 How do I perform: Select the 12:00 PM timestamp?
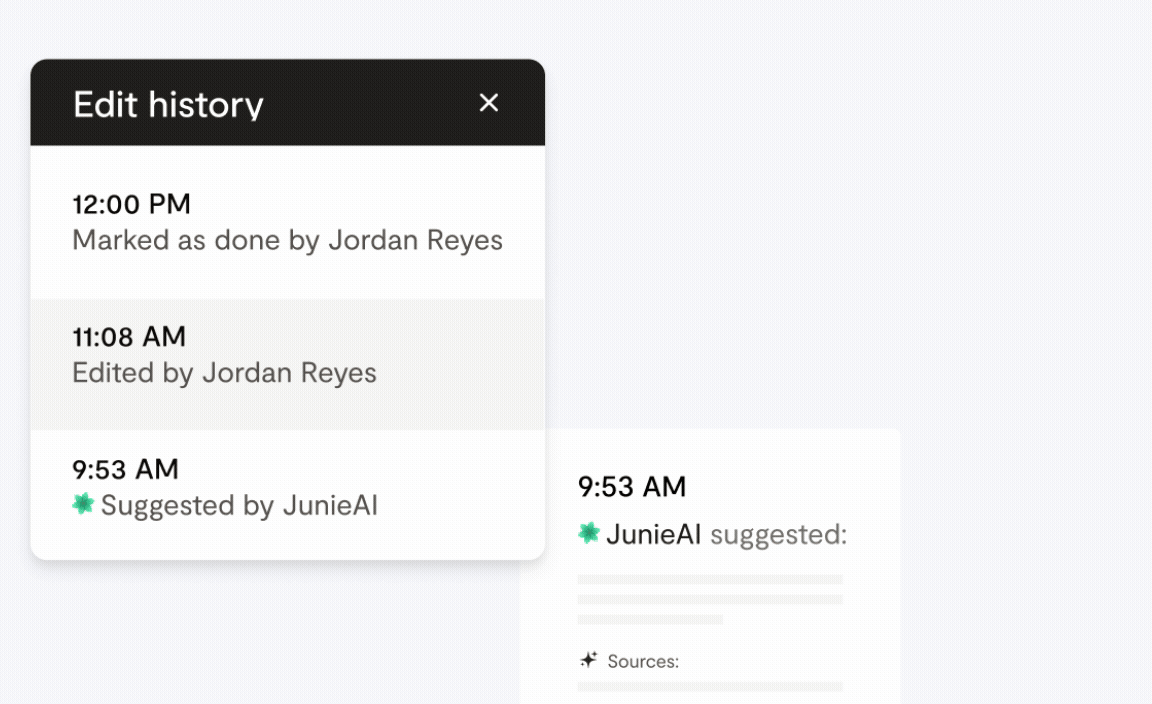(x=131, y=205)
